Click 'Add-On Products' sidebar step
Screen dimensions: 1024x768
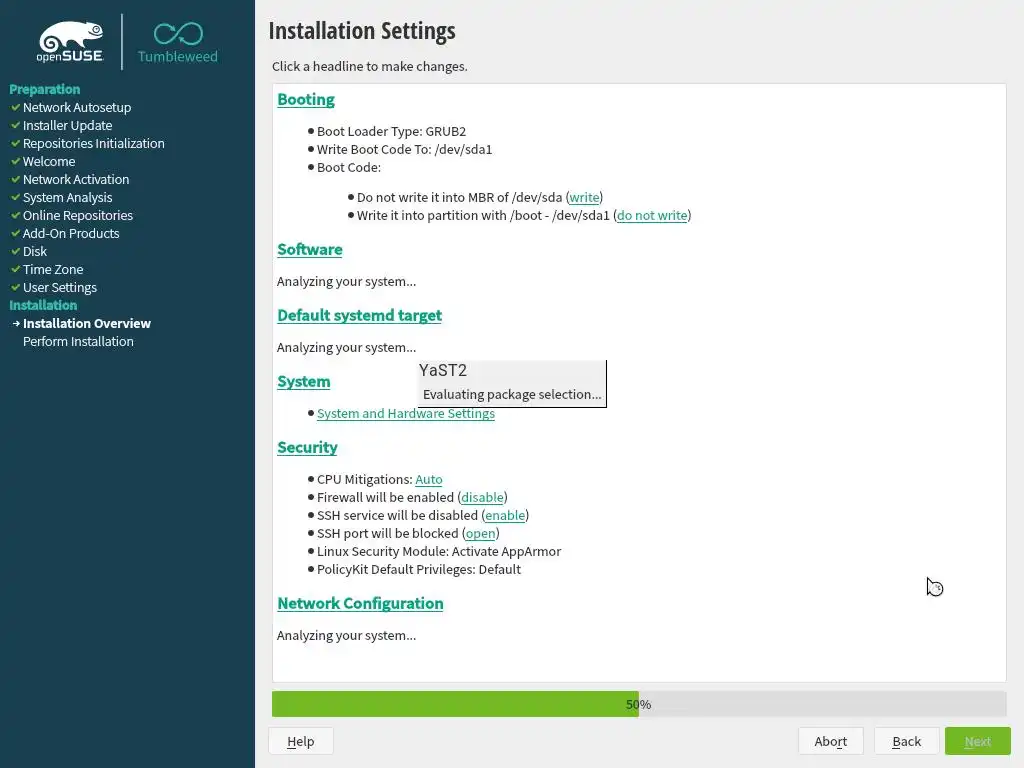tap(71, 233)
